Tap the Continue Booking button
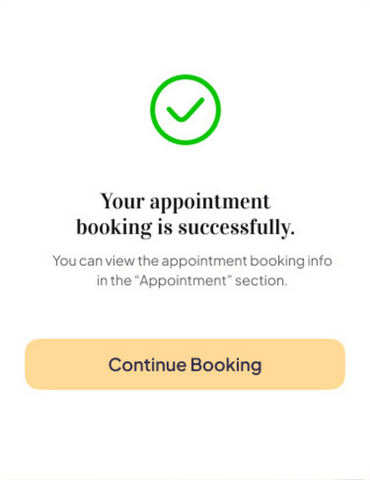Screen dimensions: 370x480 coord(185,364)
